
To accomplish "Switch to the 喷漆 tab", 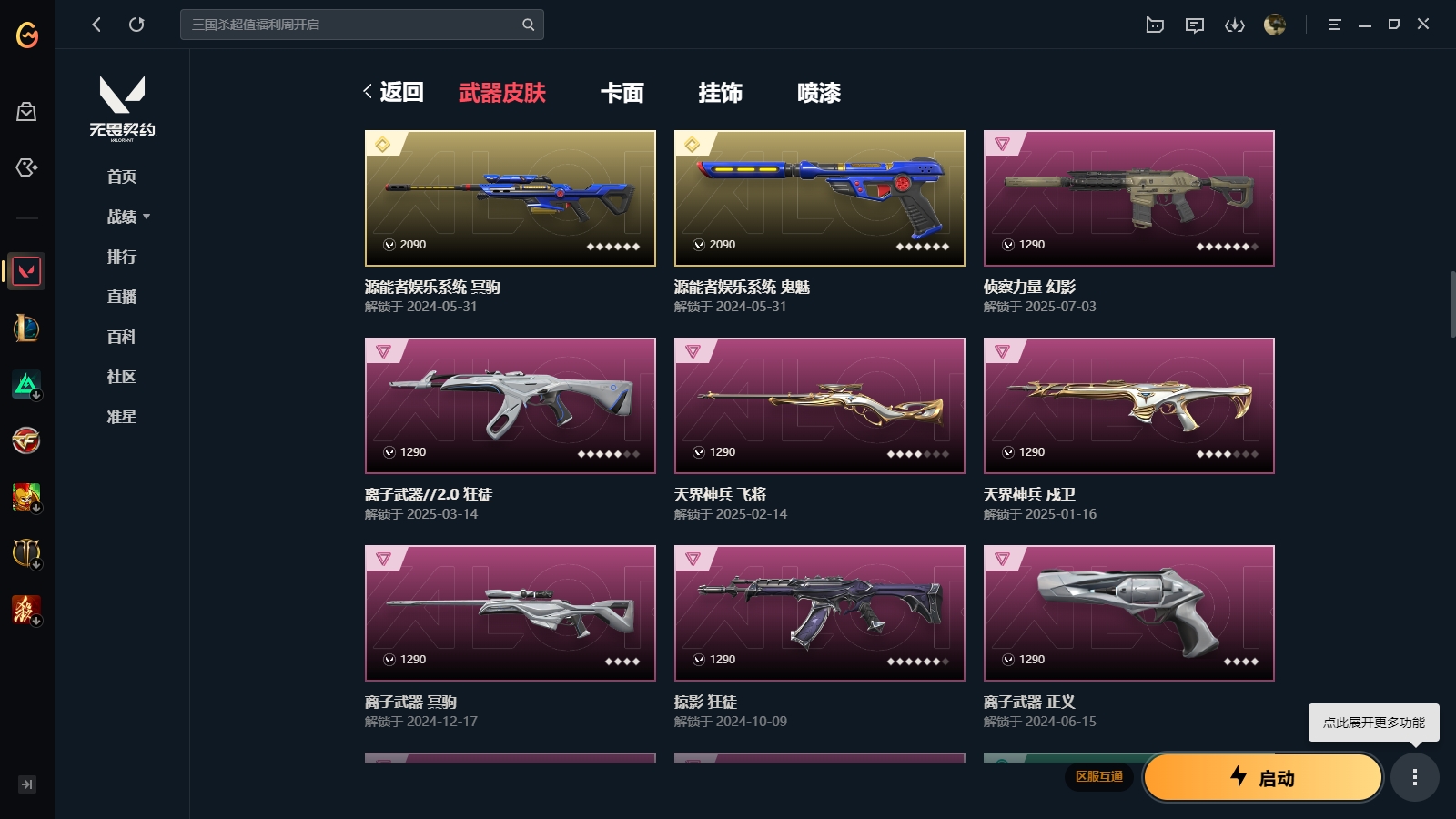I will click(x=819, y=92).
